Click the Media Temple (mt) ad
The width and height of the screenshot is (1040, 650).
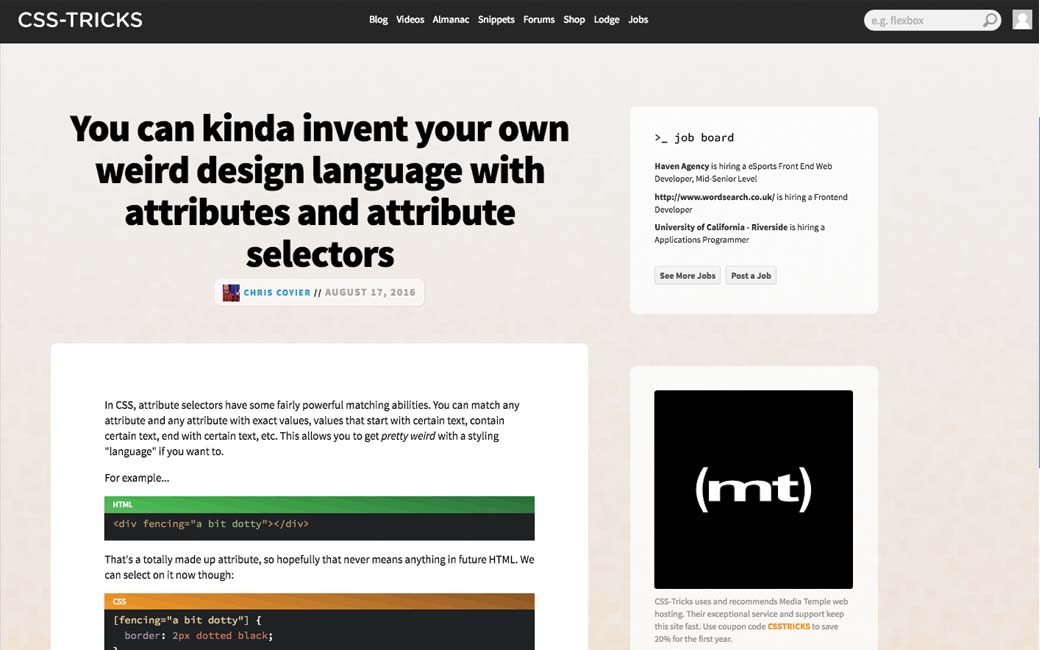tap(753, 489)
